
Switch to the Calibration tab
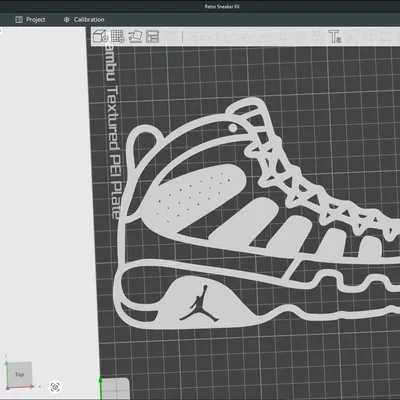pos(84,20)
